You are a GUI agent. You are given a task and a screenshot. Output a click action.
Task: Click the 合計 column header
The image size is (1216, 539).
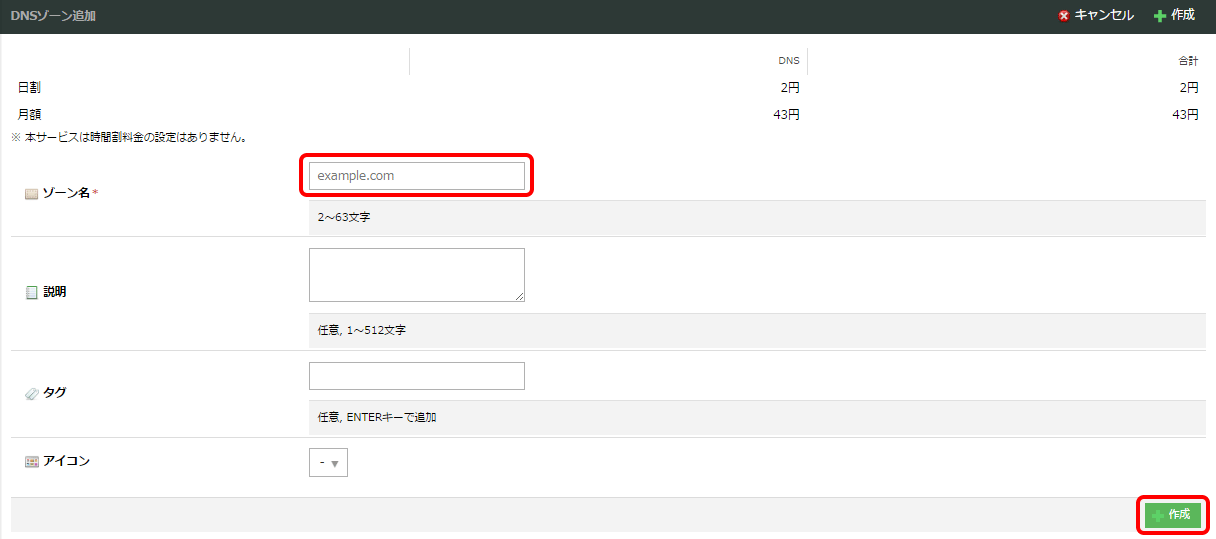tap(1188, 61)
